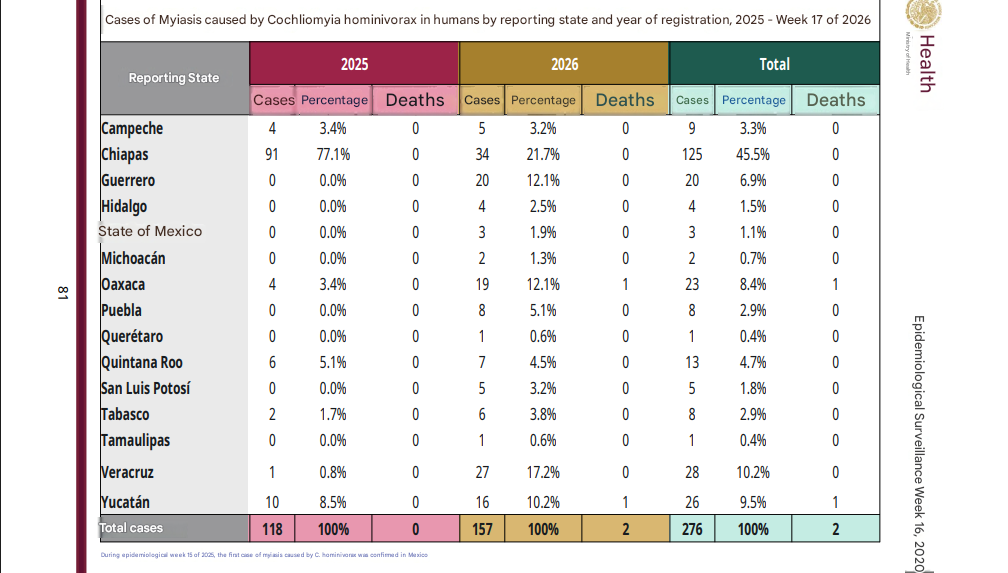The width and height of the screenshot is (1008, 573).
Task: Click the Ministry of Health seal logo
Action: click(924, 14)
